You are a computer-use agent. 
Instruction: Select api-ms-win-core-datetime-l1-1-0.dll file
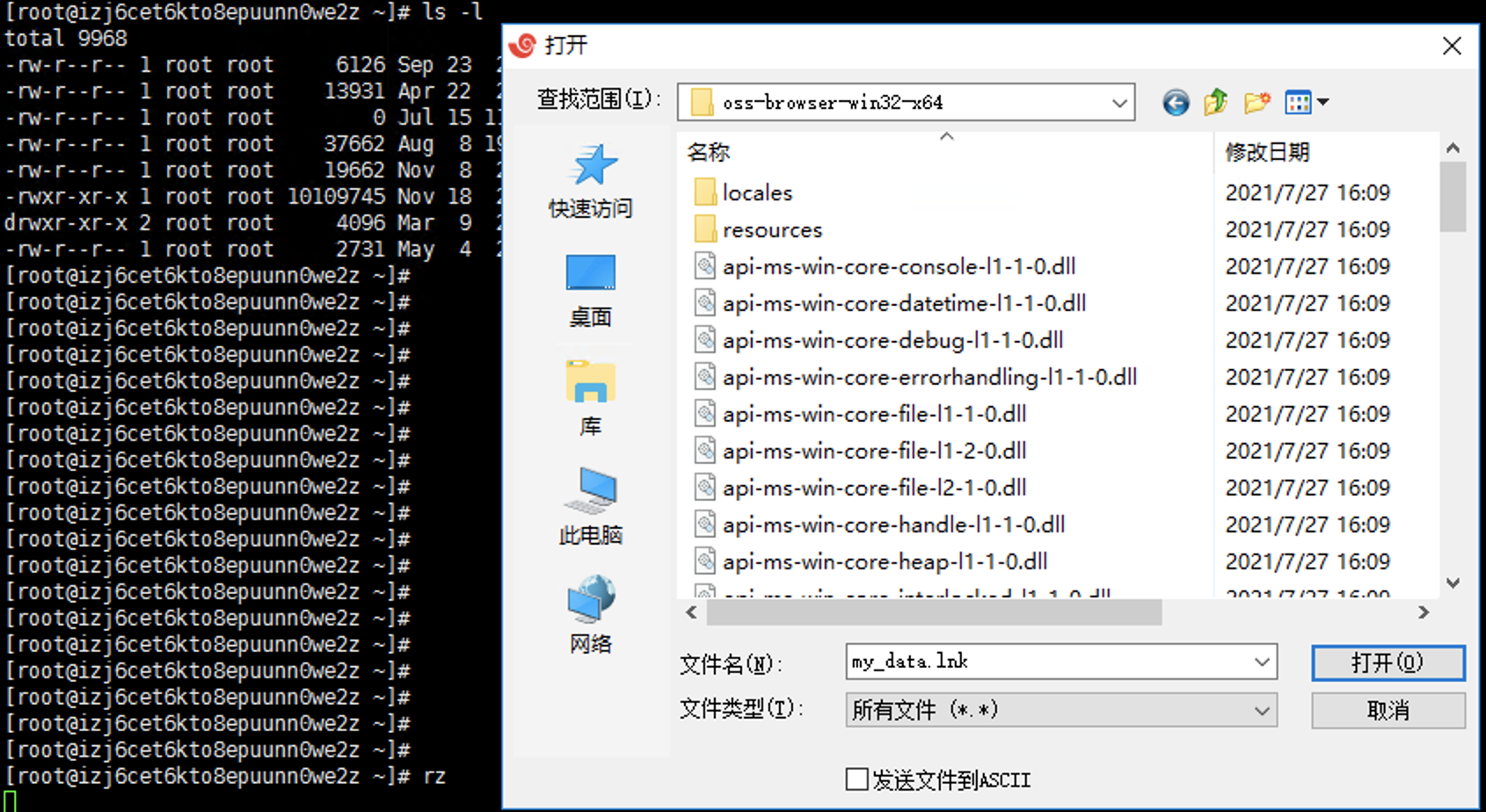[x=890, y=303]
